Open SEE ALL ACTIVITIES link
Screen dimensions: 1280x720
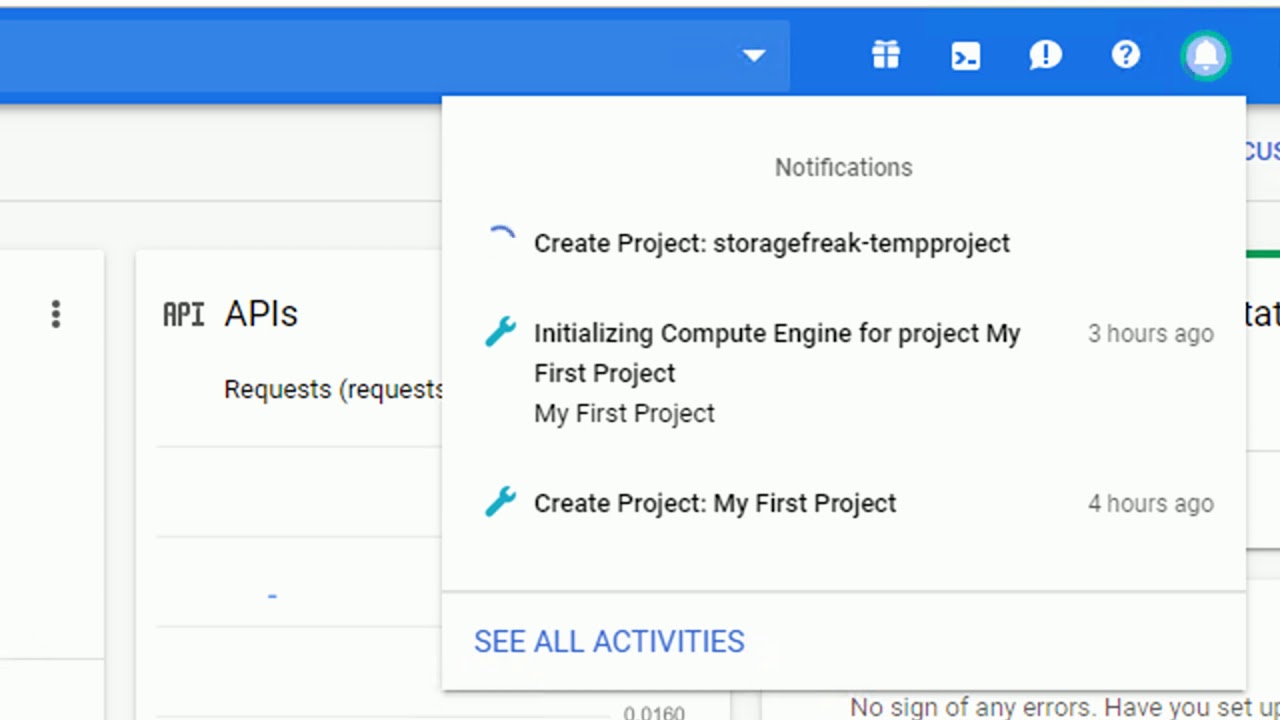click(x=609, y=641)
